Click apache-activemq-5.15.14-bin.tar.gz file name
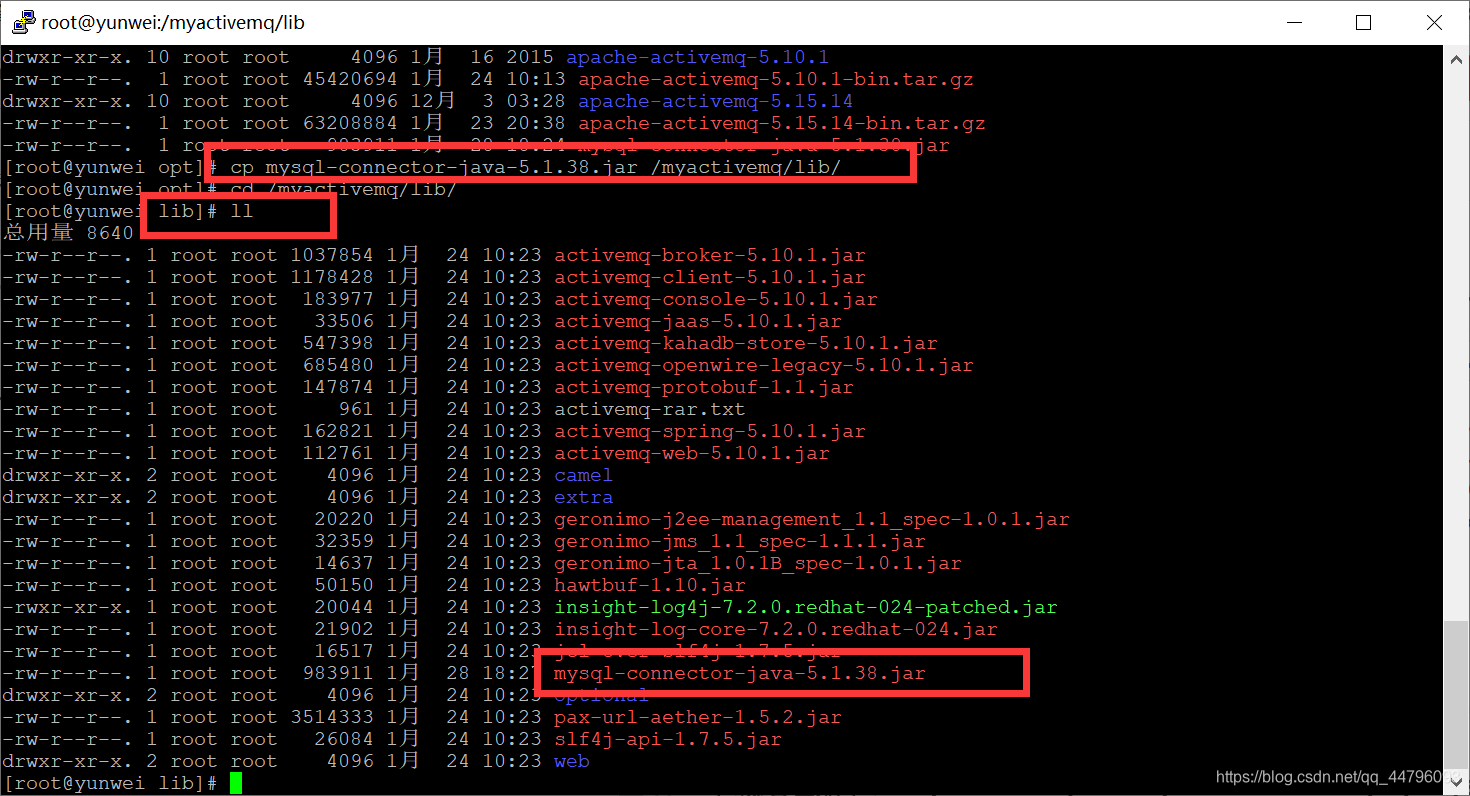The image size is (1470, 796). (781, 123)
